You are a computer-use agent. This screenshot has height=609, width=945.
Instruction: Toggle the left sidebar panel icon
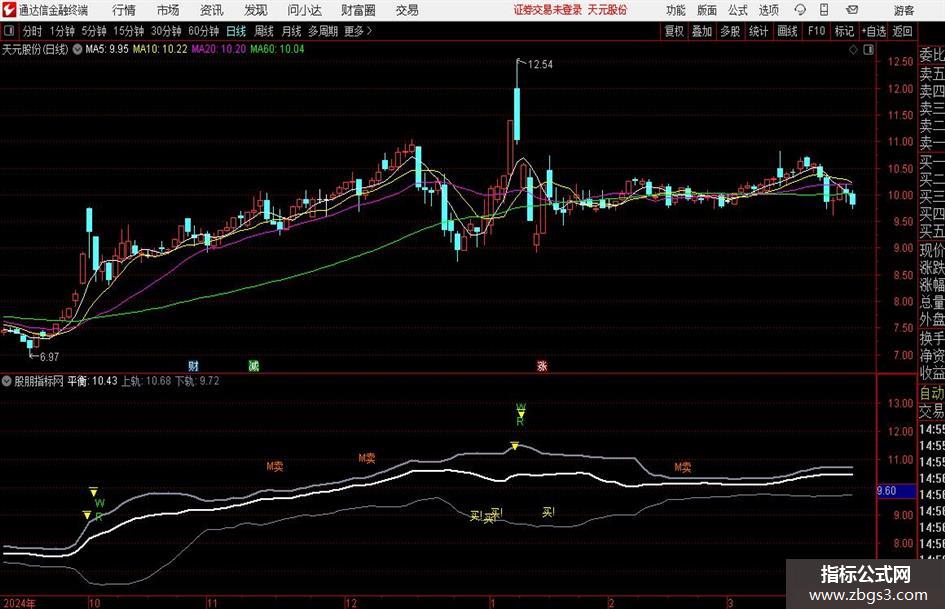[9, 31]
